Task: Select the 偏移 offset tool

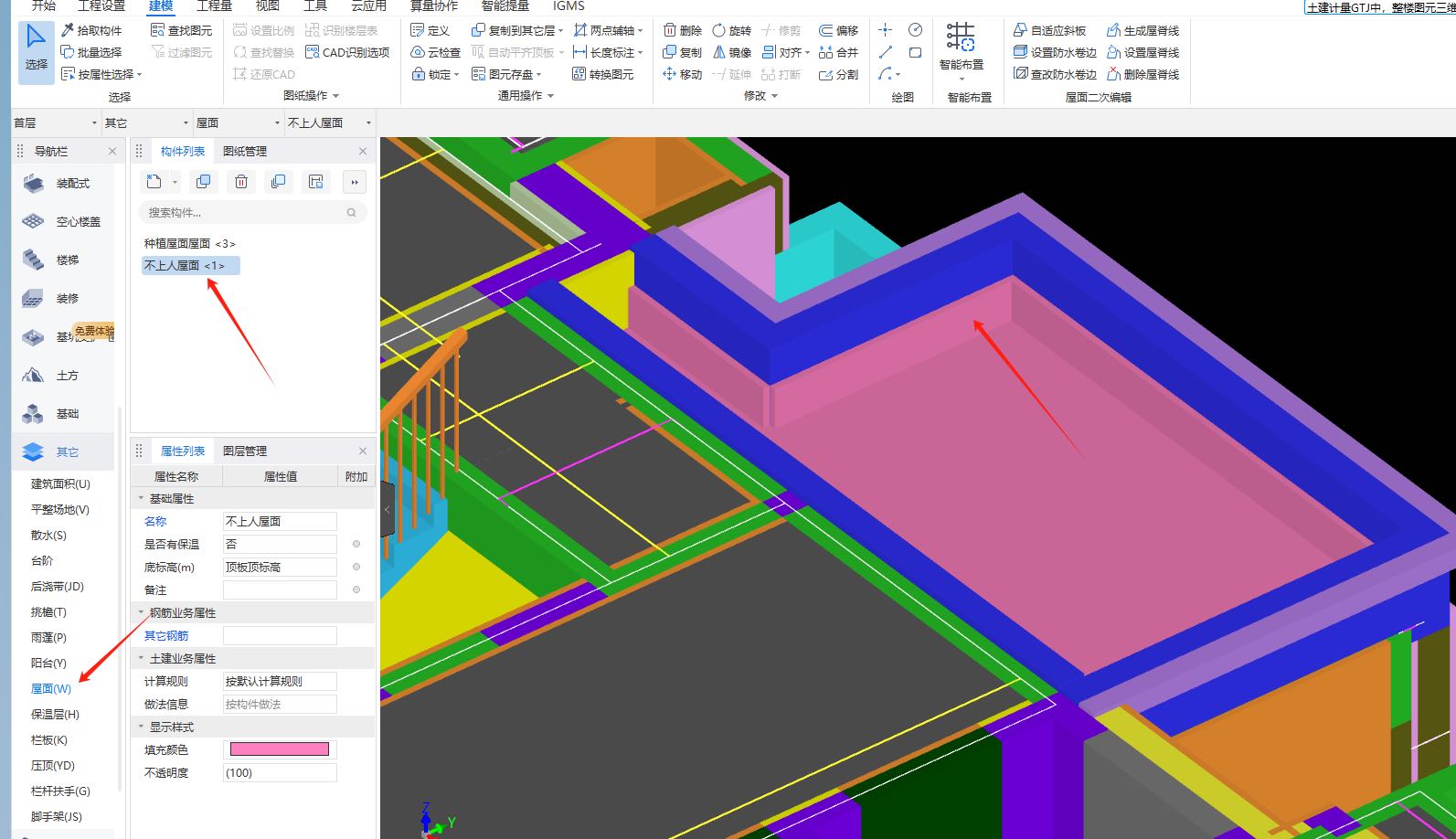Action: tap(839, 30)
